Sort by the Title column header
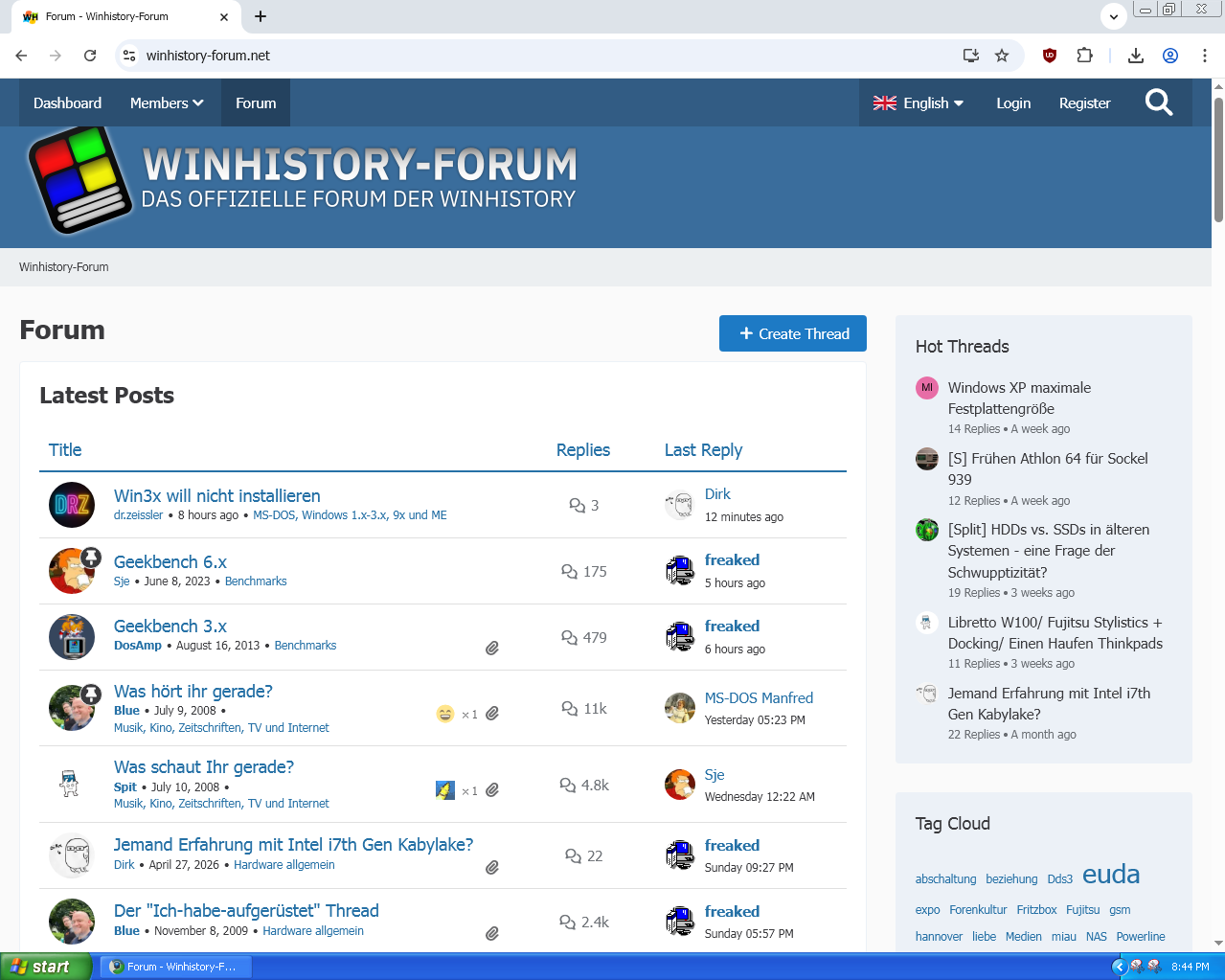Viewport: 1225px width, 980px height. (65, 449)
